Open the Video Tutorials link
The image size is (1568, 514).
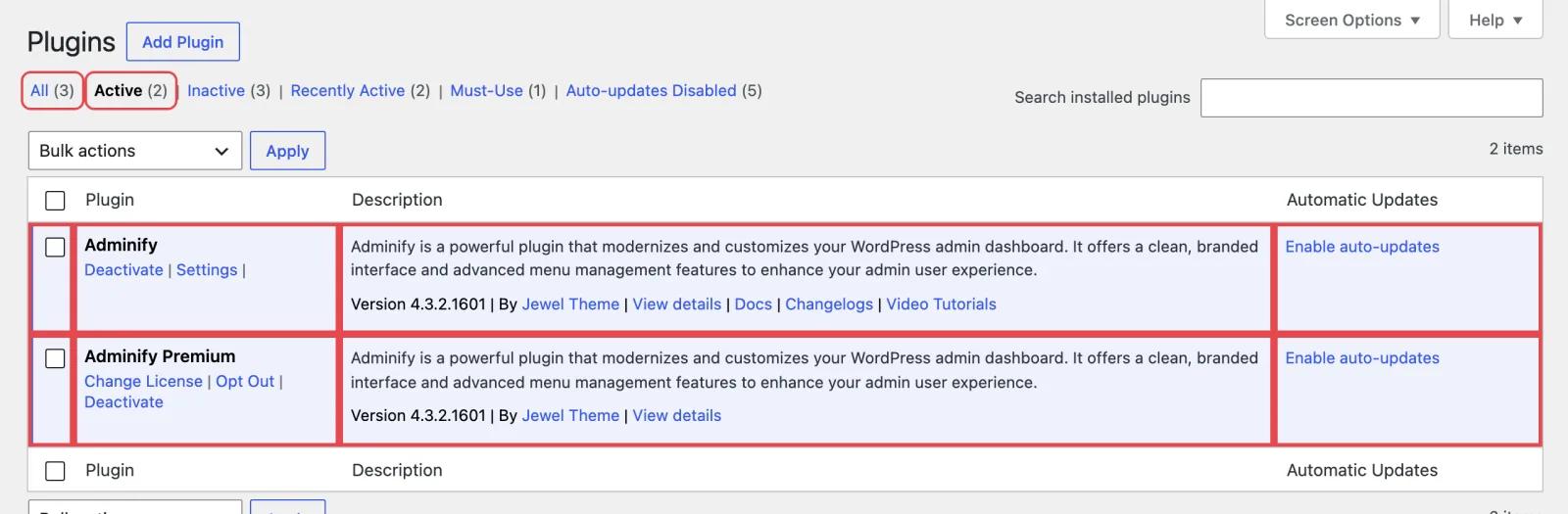[x=941, y=304]
